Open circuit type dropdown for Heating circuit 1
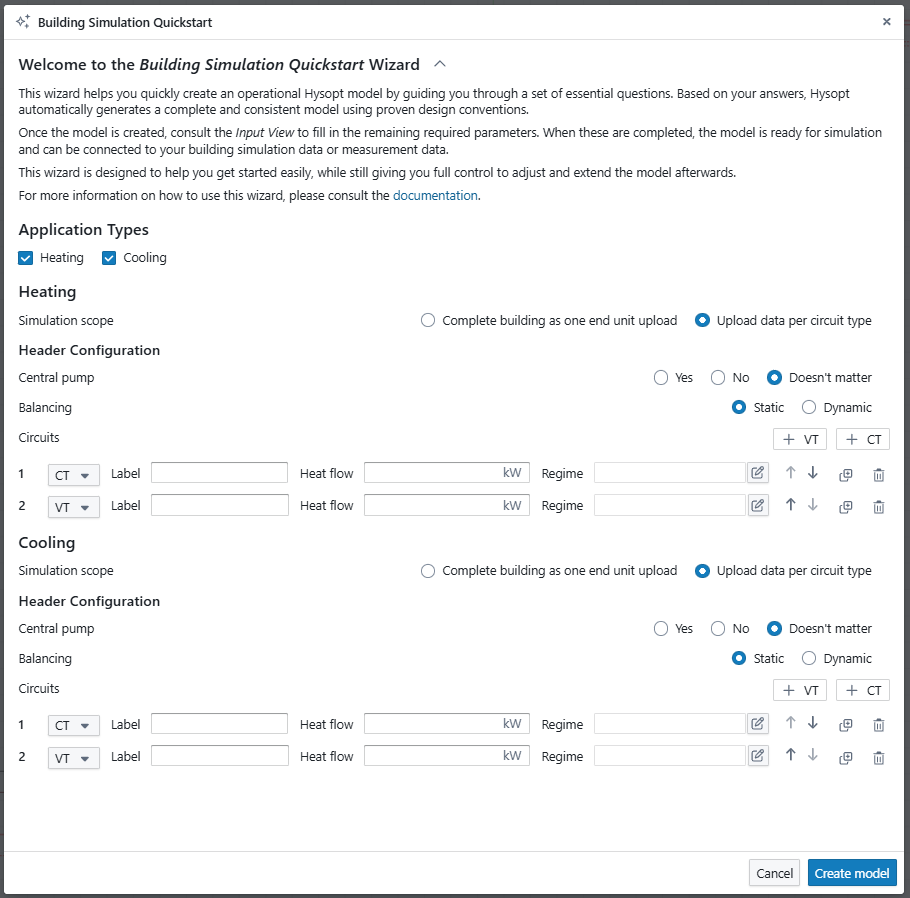Image resolution: width=910 pixels, height=898 pixels. pyautogui.click(x=74, y=474)
